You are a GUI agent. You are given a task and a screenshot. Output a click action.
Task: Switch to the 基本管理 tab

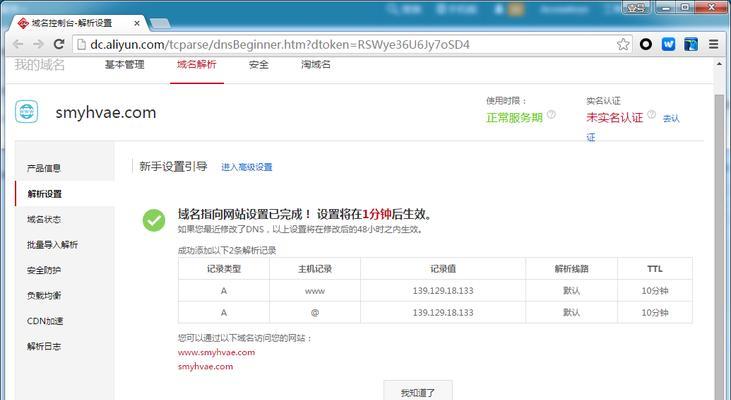pyautogui.click(x=124, y=64)
